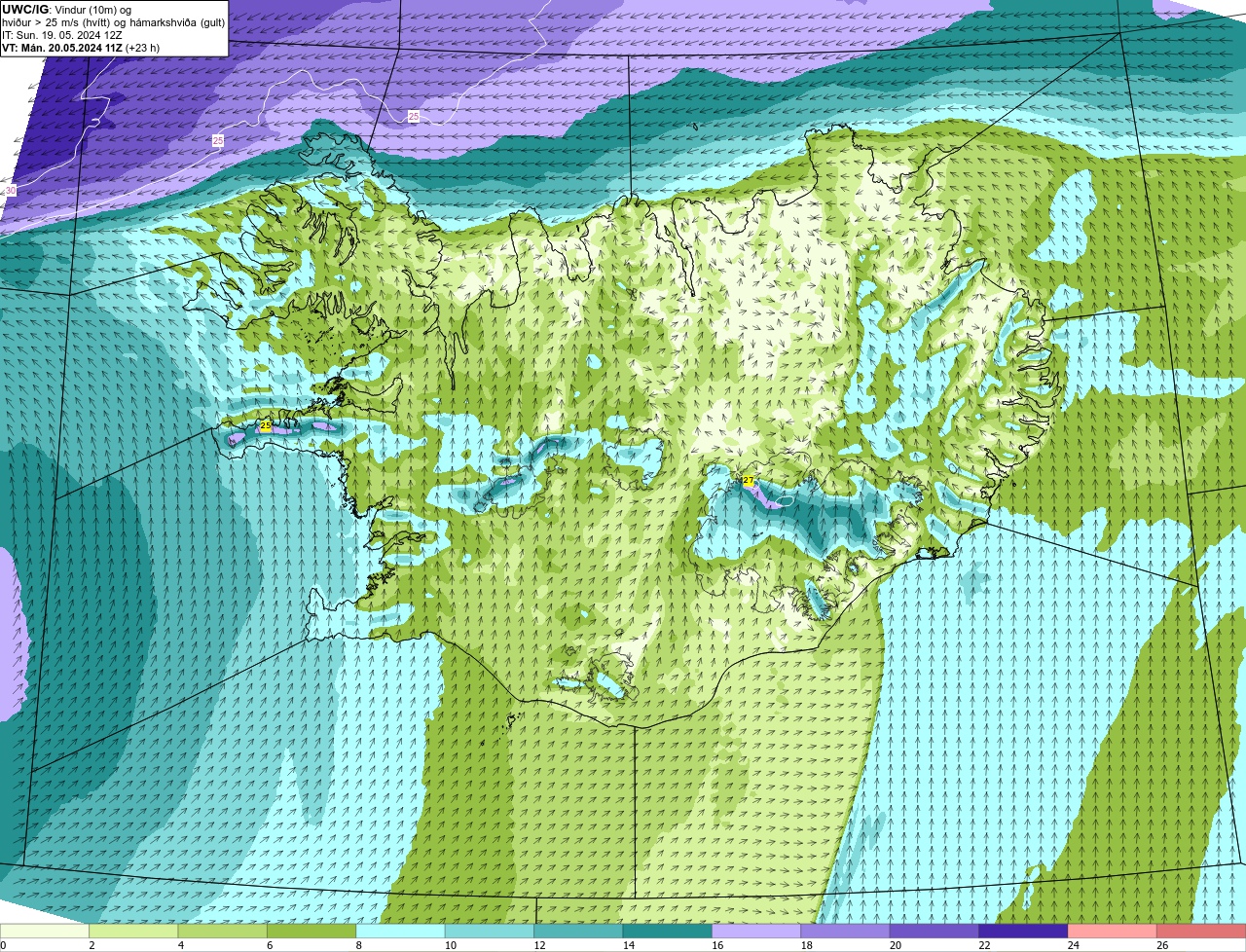Click legend scale value 6
Viewport: 1246px width, 952px height.
(x=270, y=945)
